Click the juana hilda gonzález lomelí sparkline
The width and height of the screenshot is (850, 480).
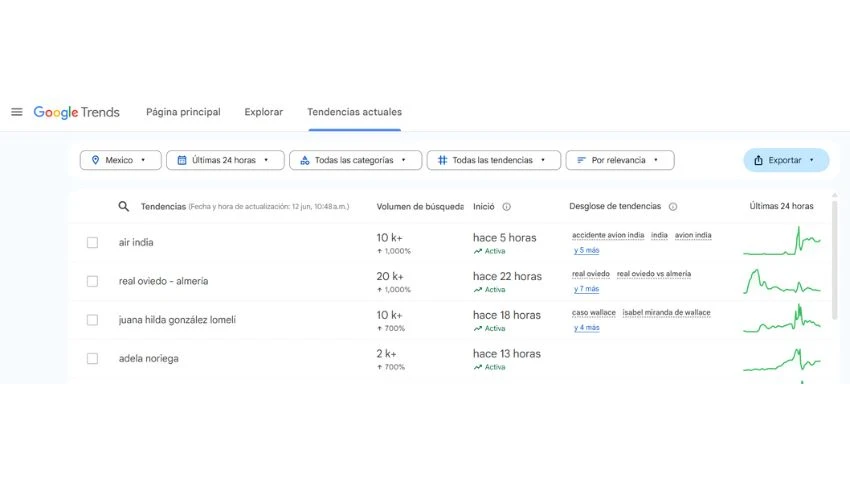click(782, 318)
